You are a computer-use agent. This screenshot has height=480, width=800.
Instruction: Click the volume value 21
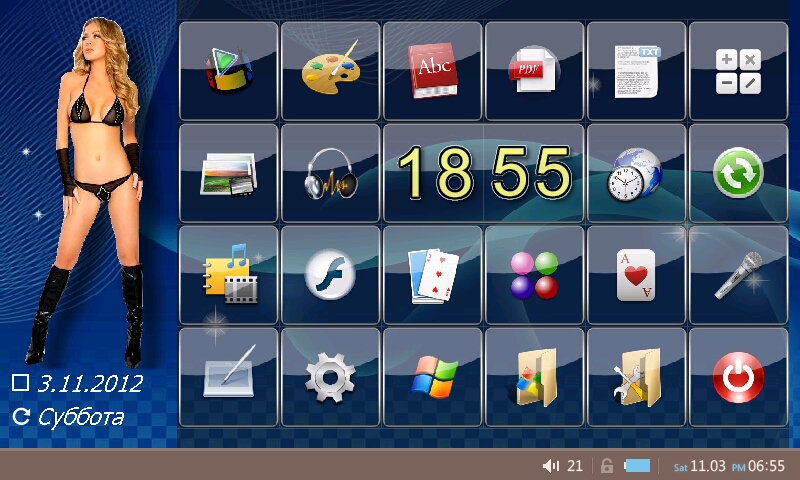(575, 466)
